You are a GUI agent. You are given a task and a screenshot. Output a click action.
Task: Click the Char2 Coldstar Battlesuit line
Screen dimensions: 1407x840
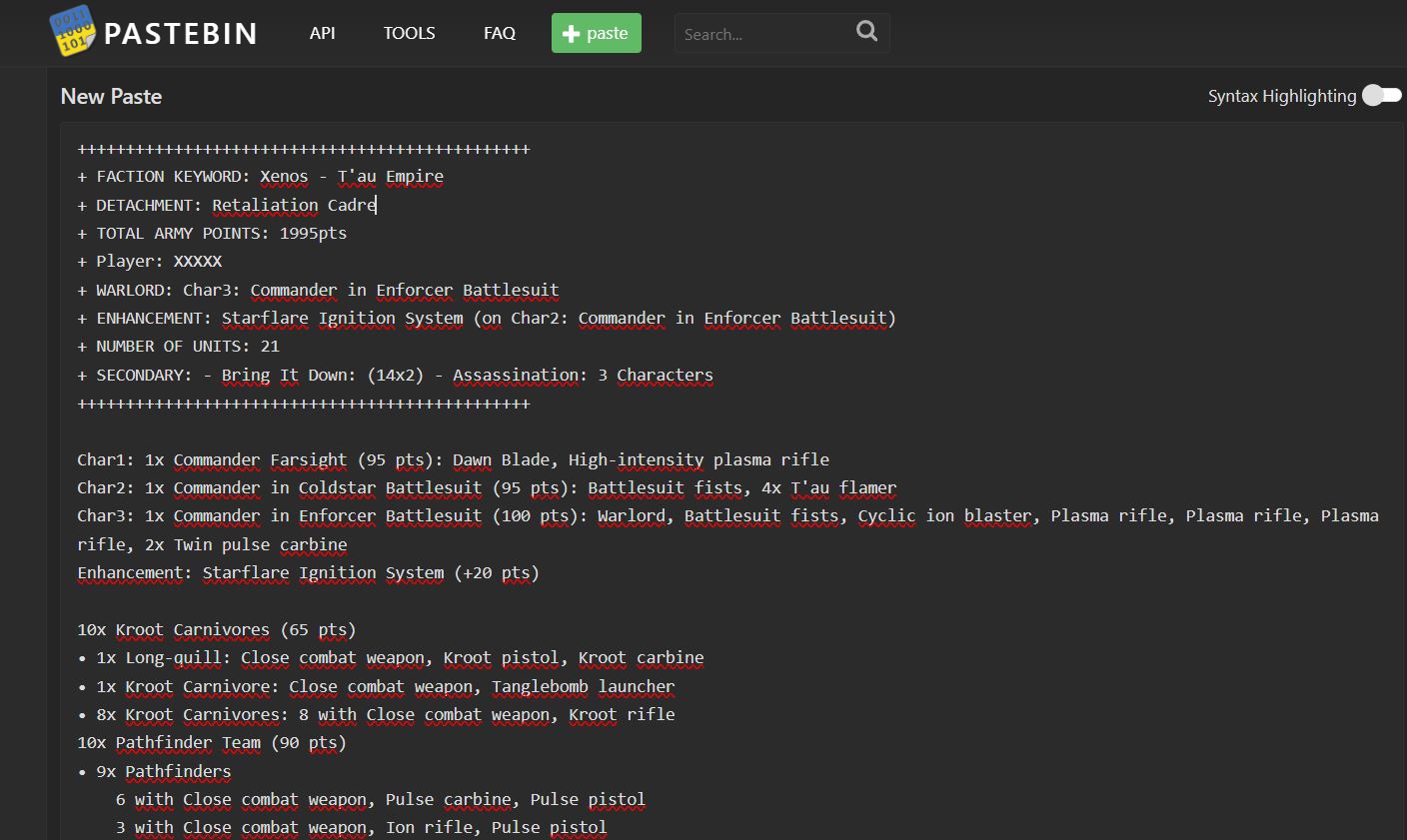[487, 487]
